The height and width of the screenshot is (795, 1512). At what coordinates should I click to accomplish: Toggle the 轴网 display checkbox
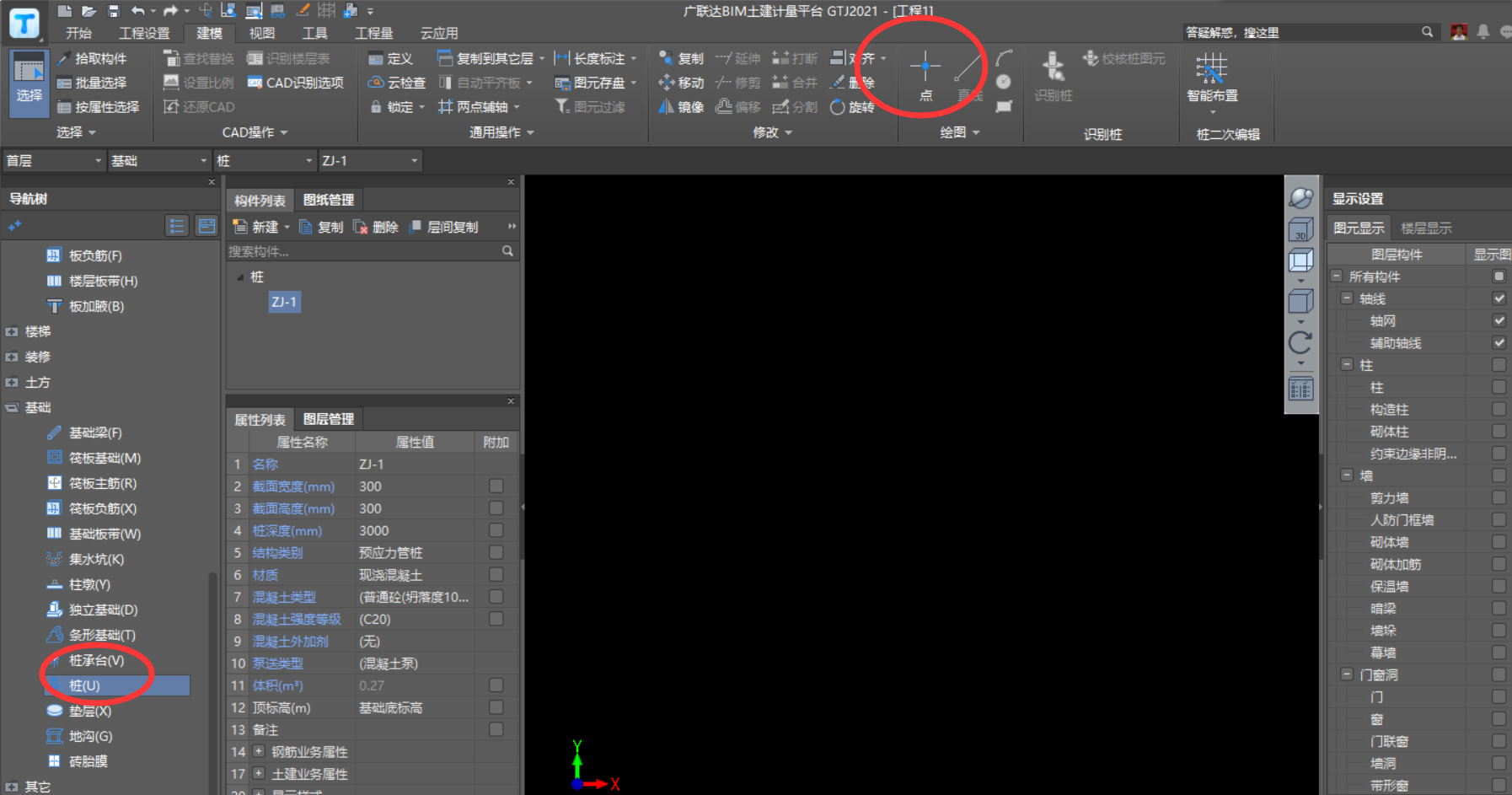click(x=1499, y=320)
